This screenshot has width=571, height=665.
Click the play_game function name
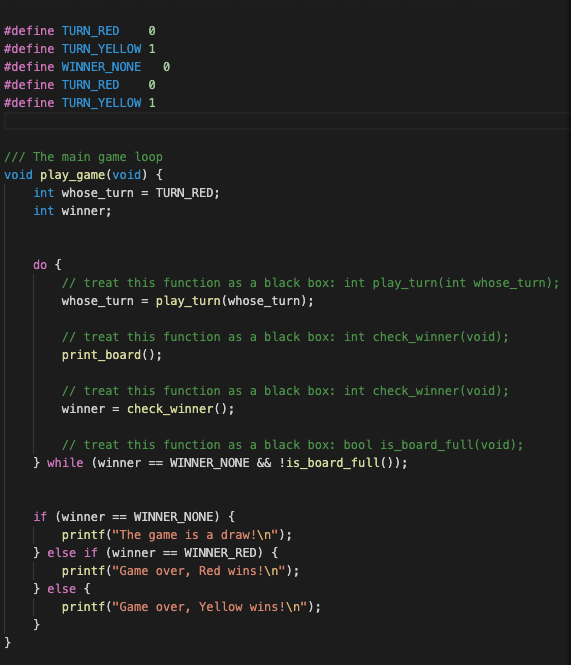click(x=73, y=175)
